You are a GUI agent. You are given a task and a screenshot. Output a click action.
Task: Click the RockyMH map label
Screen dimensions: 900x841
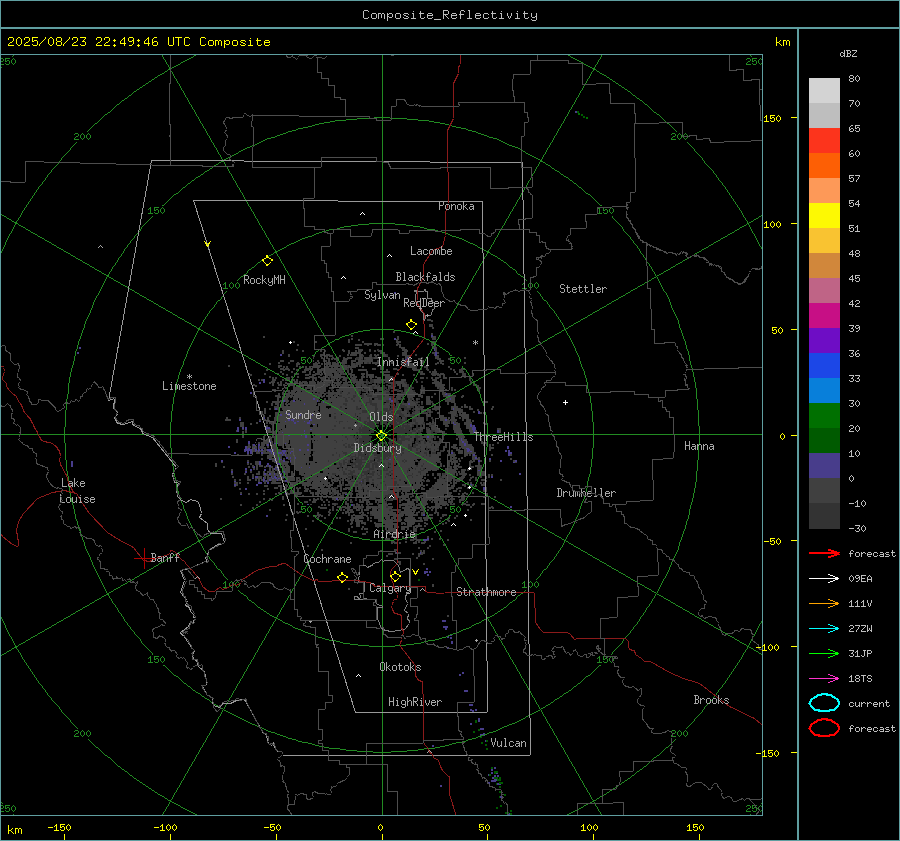pos(264,280)
